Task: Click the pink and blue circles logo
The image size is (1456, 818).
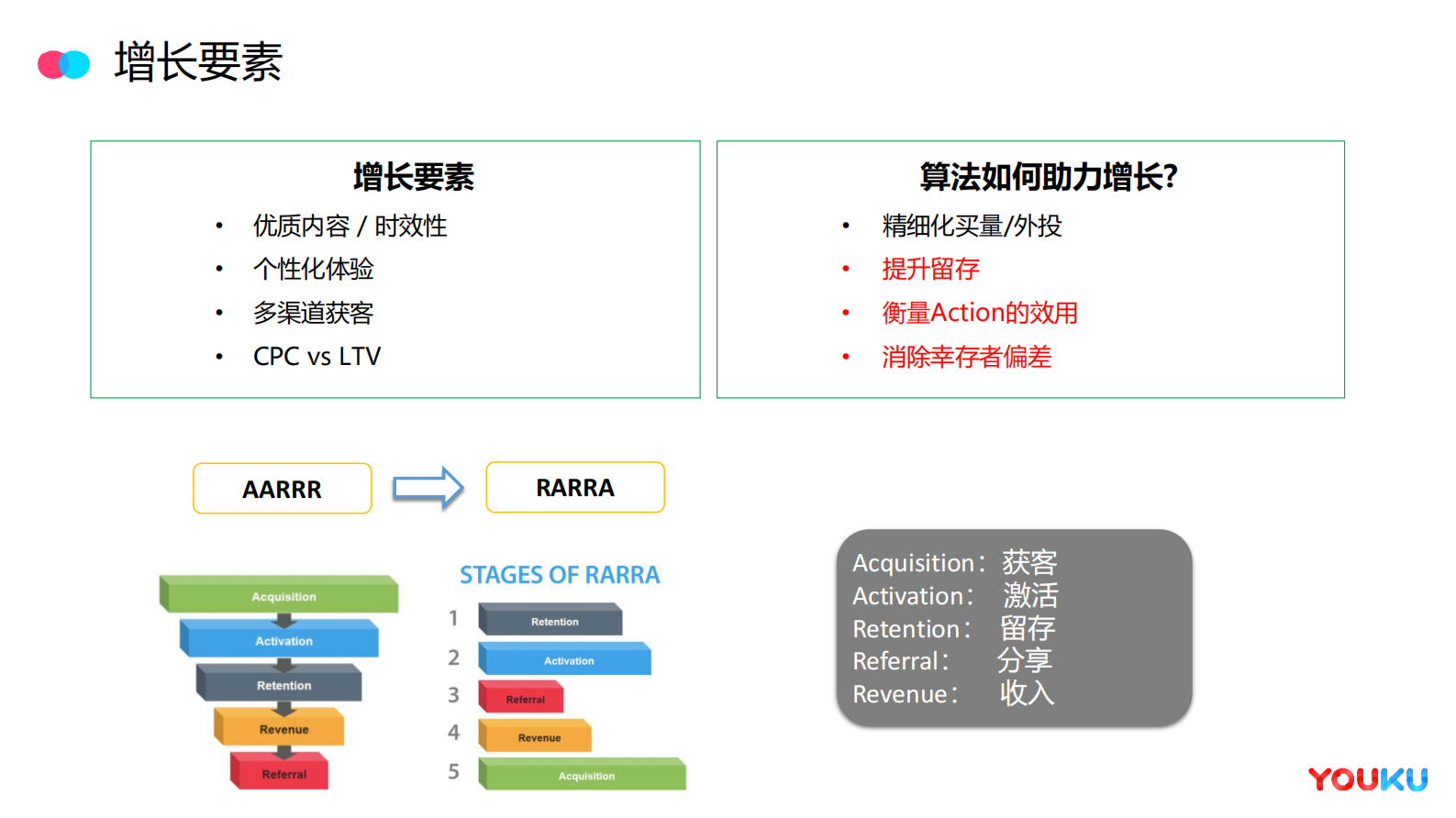Action: (63, 64)
